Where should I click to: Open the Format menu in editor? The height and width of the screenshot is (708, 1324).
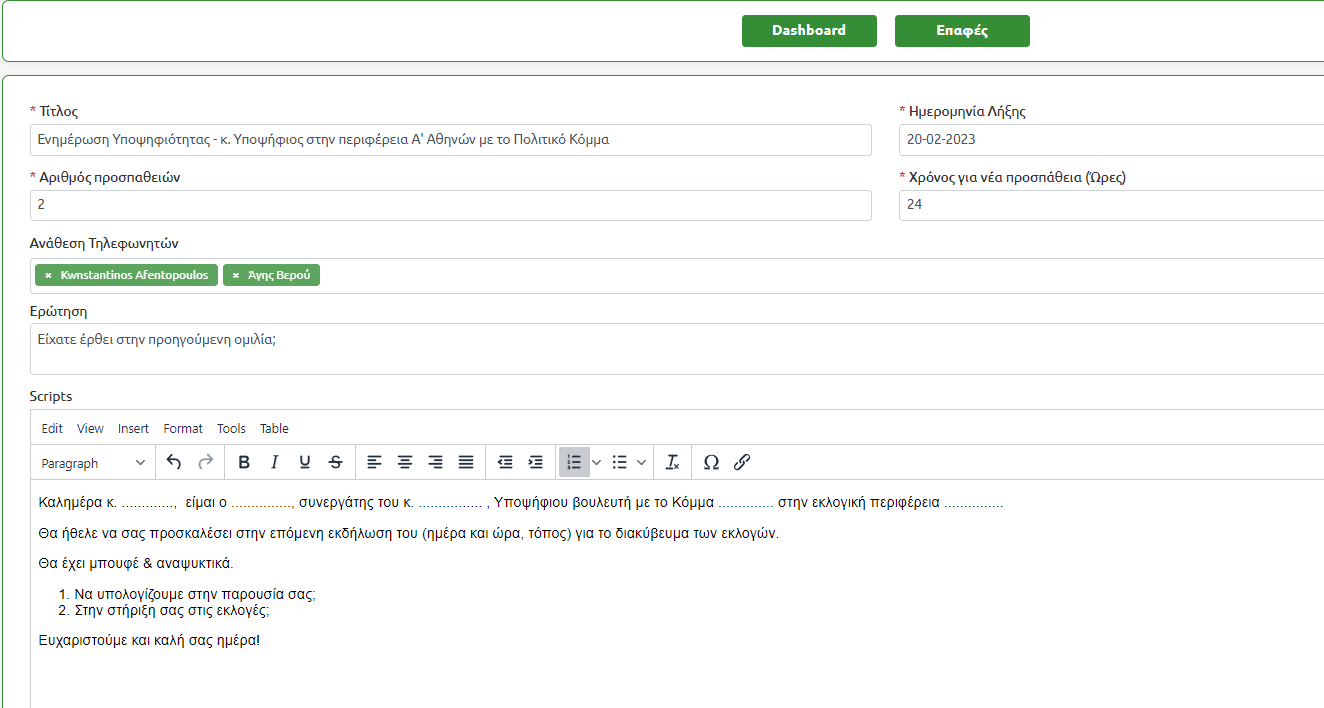[x=183, y=428]
